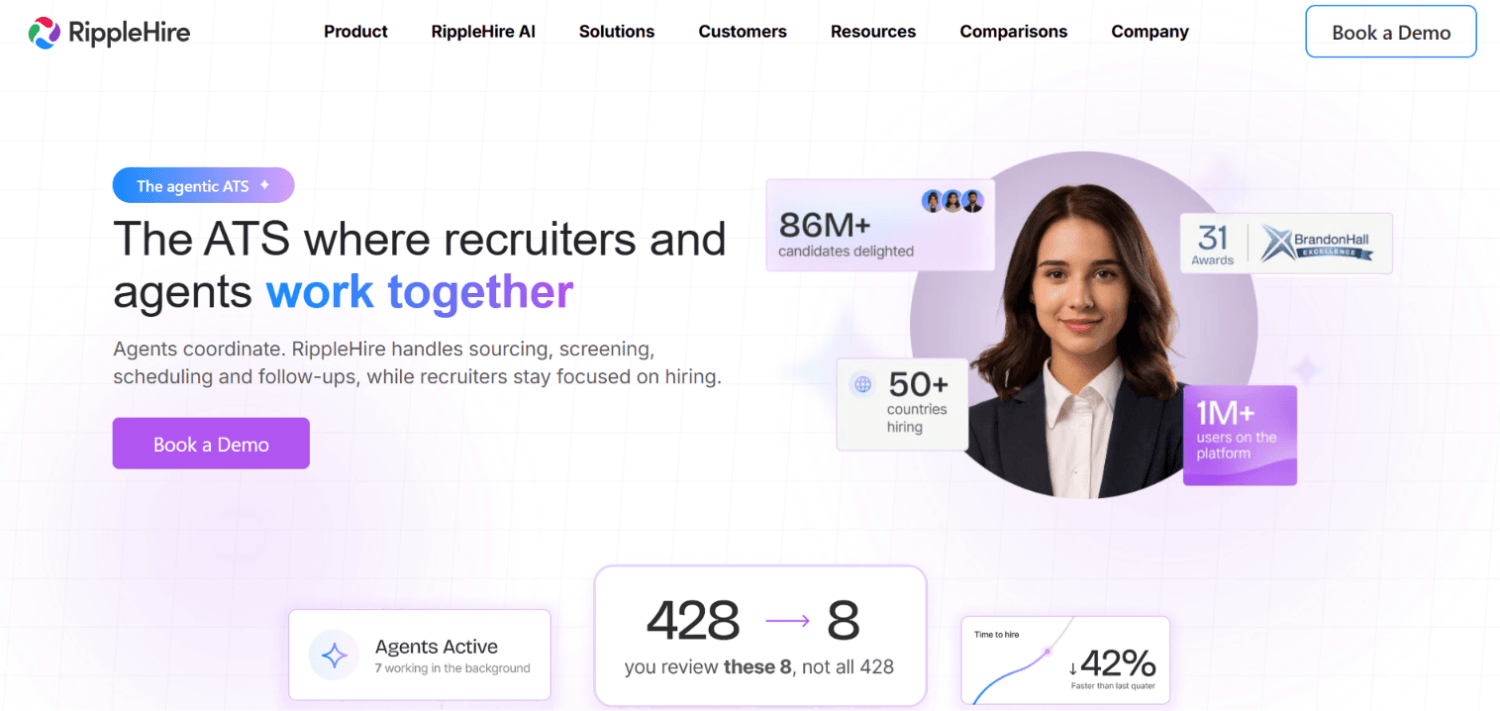
Task: Click the you review these 8 text
Action: [759, 667]
